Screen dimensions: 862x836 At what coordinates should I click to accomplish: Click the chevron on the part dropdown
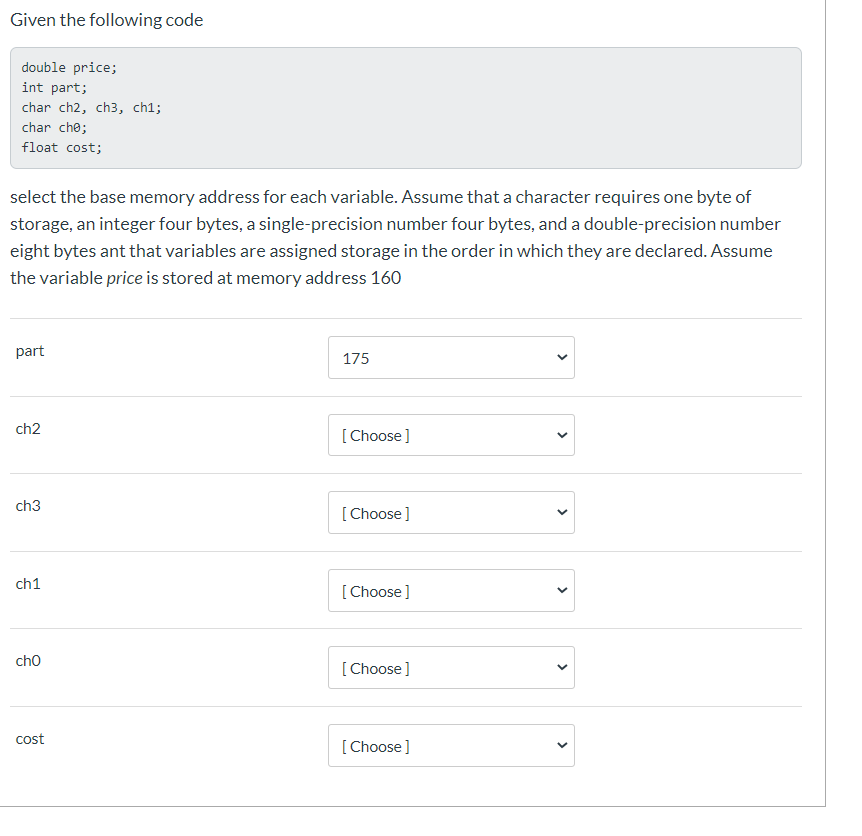[562, 357]
